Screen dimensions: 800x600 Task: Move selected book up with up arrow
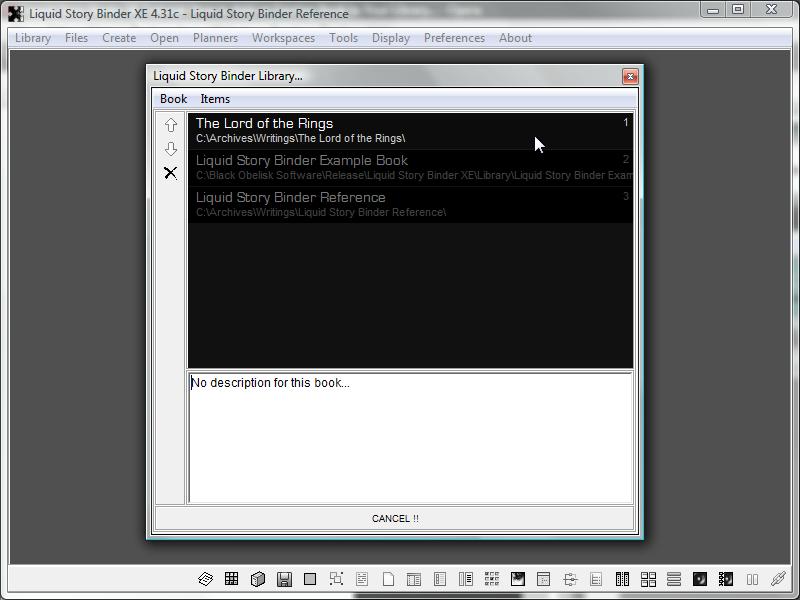point(171,125)
